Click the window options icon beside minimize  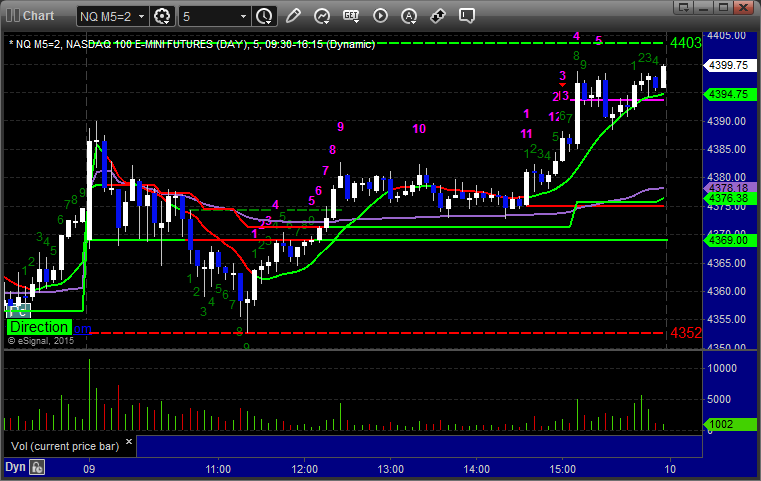684,7
